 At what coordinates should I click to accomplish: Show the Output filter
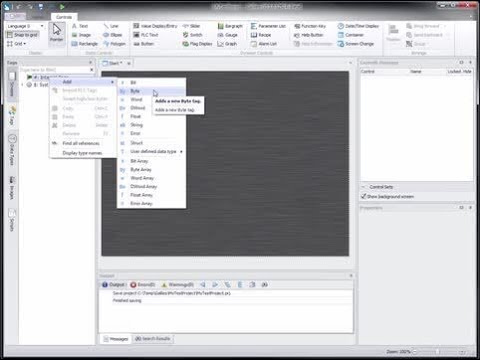tap(113, 285)
